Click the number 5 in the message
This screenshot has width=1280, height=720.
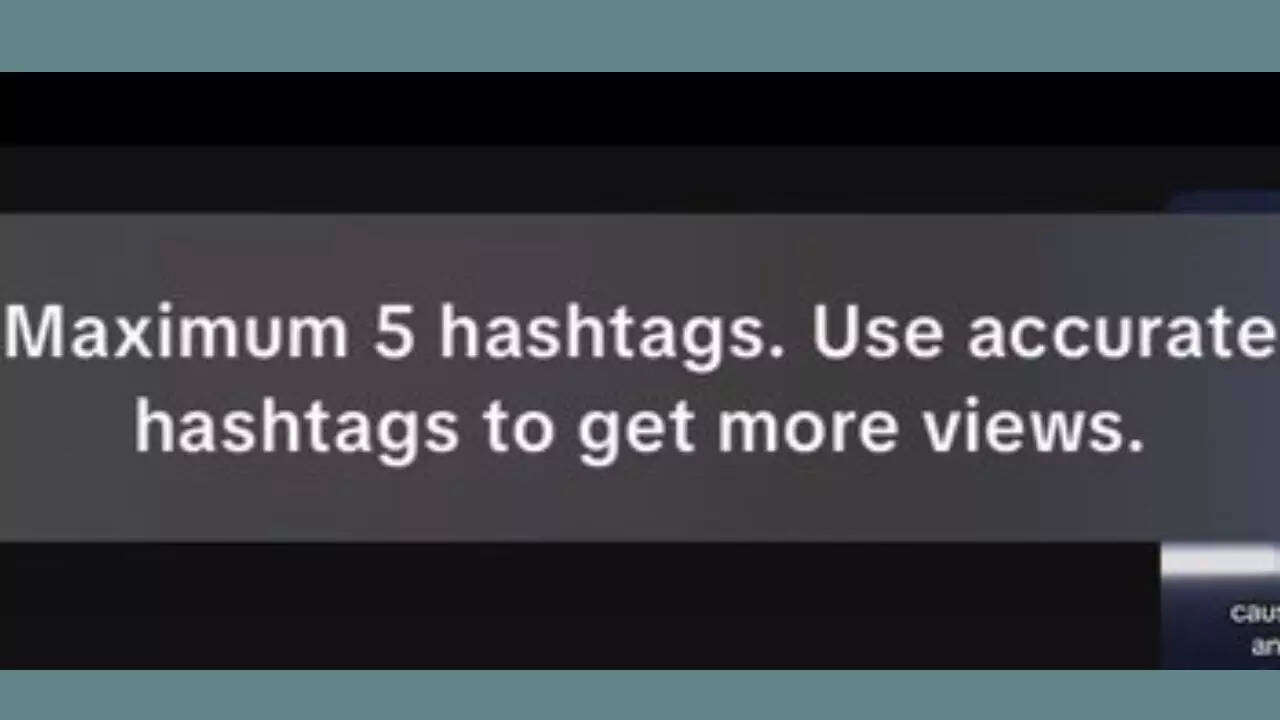point(393,332)
